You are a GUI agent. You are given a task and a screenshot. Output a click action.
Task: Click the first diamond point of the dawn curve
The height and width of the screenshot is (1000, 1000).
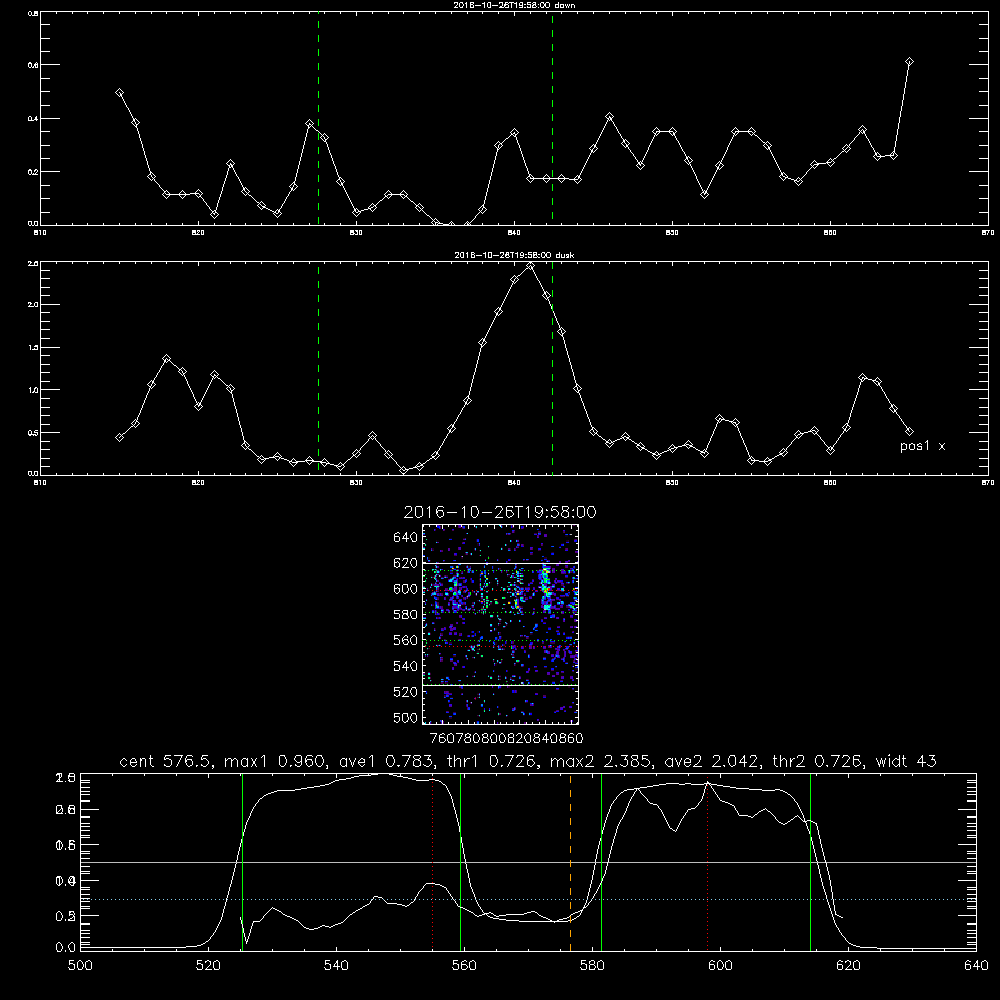click(x=119, y=92)
